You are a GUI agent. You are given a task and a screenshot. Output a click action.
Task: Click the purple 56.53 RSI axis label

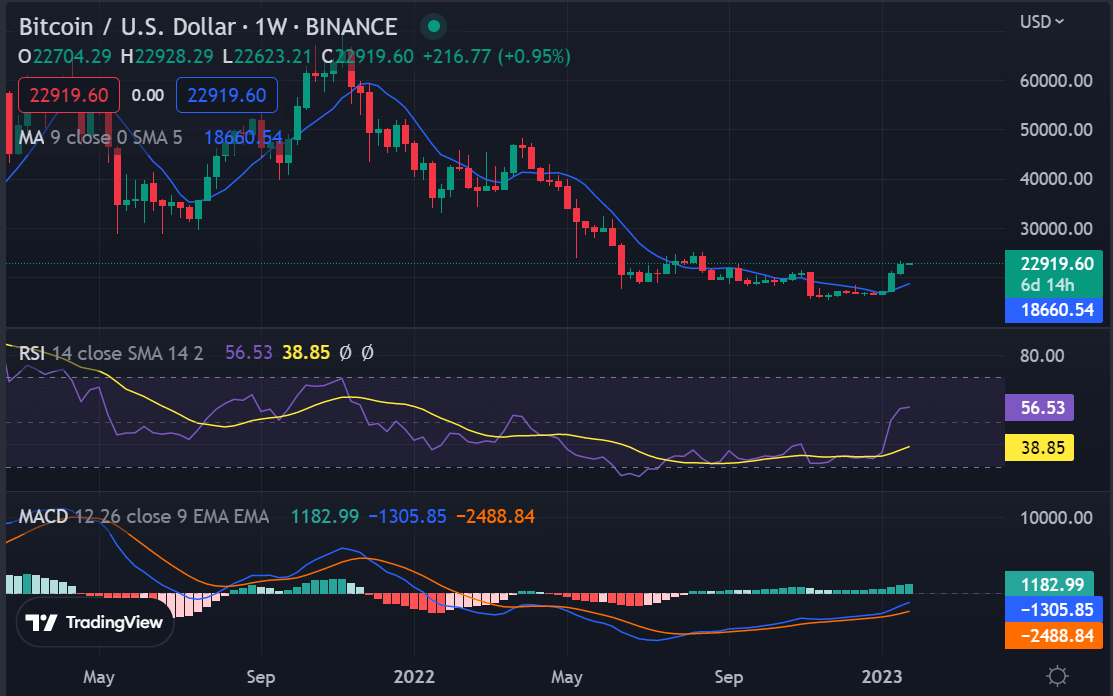click(1040, 408)
